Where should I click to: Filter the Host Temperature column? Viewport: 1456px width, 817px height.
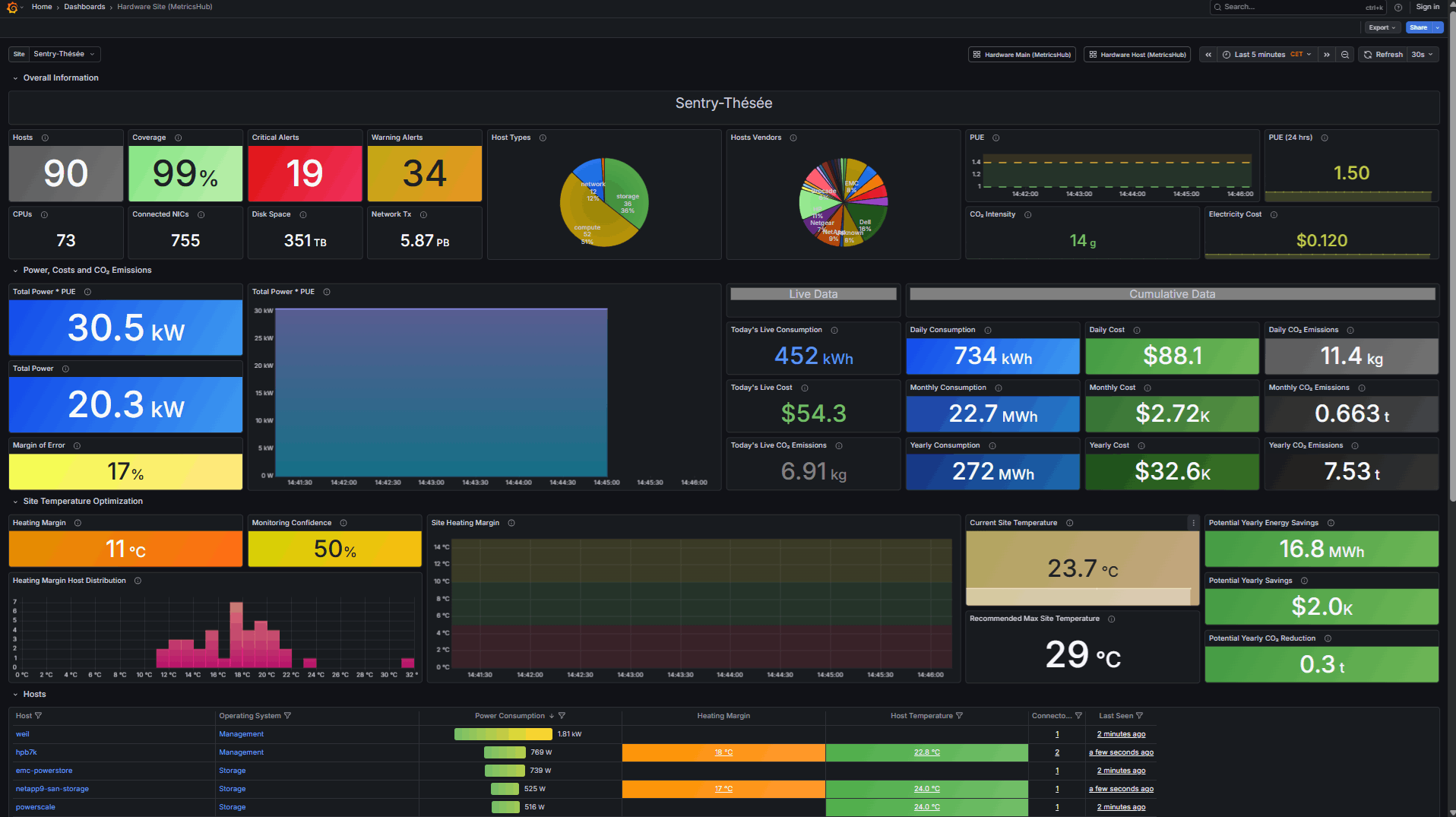coord(959,716)
